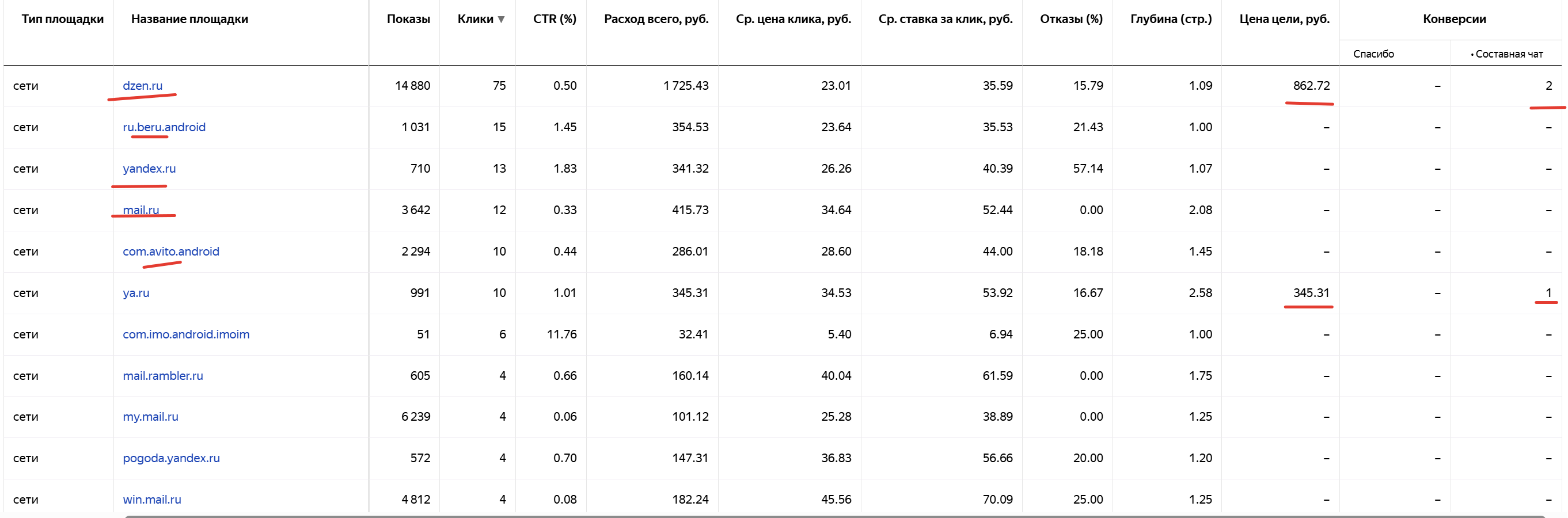Viewport: 1568px width, 518px height.
Task: Click the com.imo.android.imoim link
Action: (185, 334)
